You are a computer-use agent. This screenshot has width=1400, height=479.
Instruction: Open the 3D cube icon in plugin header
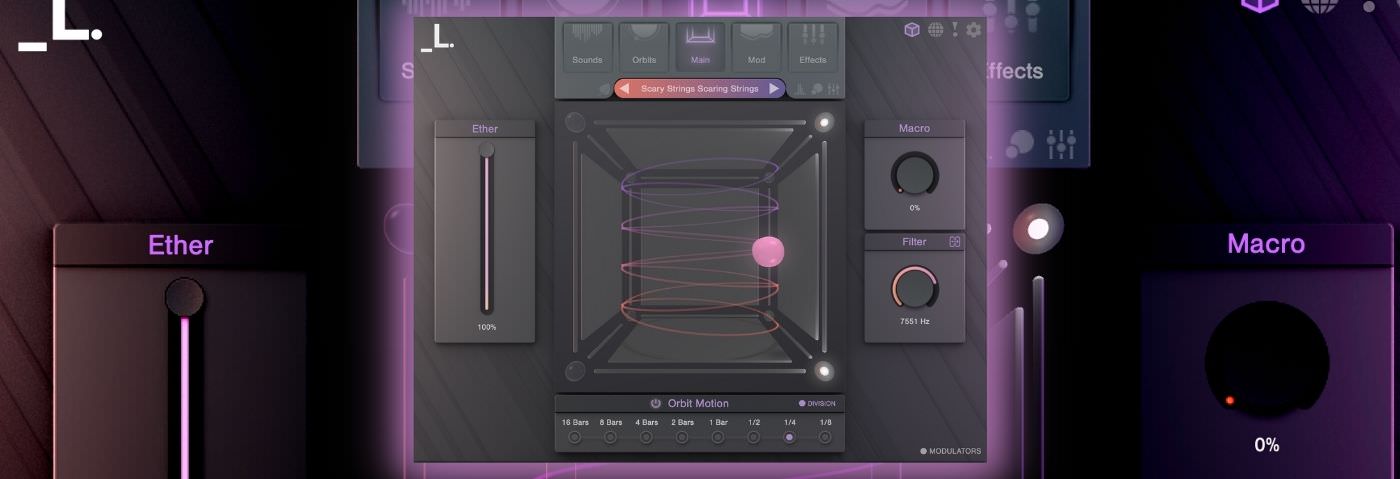click(x=911, y=30)
